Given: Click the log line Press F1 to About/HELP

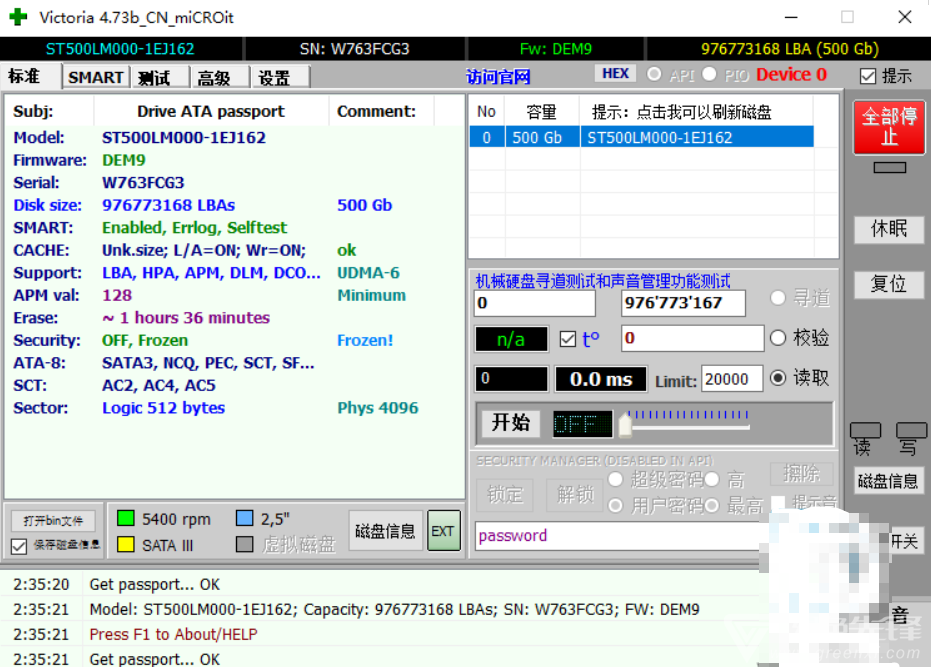Looking at the screenshot, I should 173,634.
